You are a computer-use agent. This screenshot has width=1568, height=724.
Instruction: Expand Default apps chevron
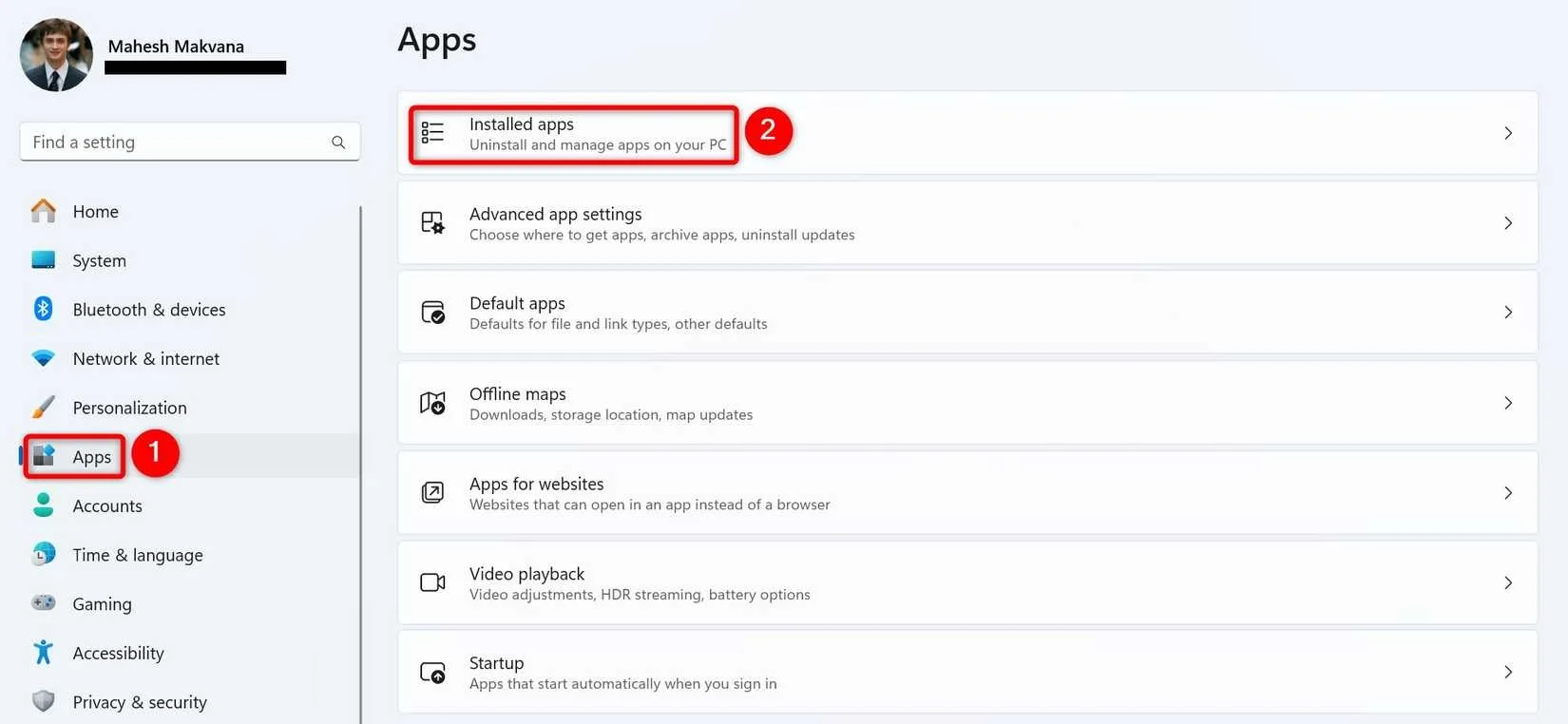point(1508,313)
